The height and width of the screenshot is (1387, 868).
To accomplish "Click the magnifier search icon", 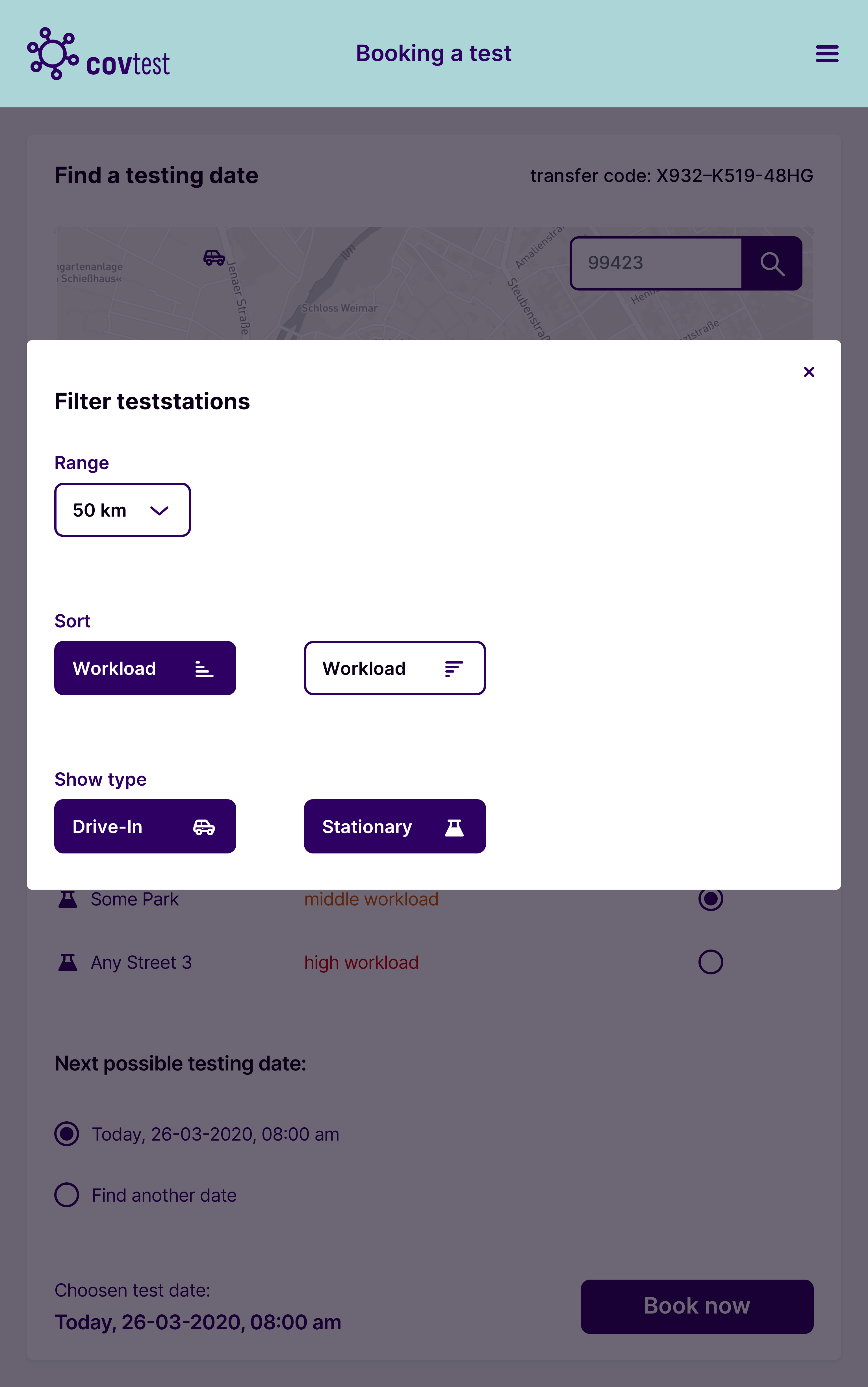I will [772, 263].
